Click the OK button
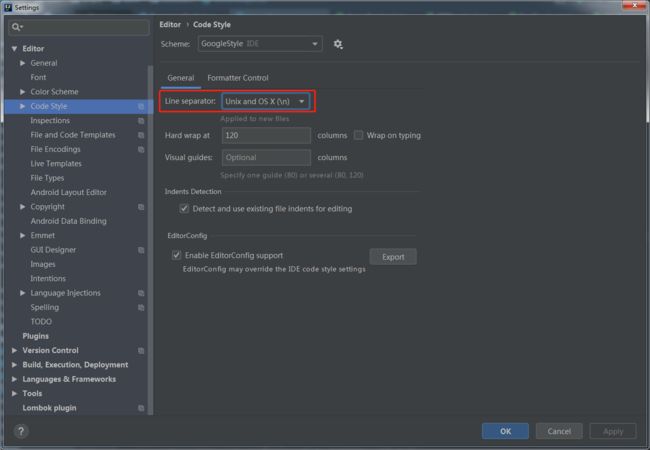Viewport: 650px width, 450px height. click(x=505, y=431)
